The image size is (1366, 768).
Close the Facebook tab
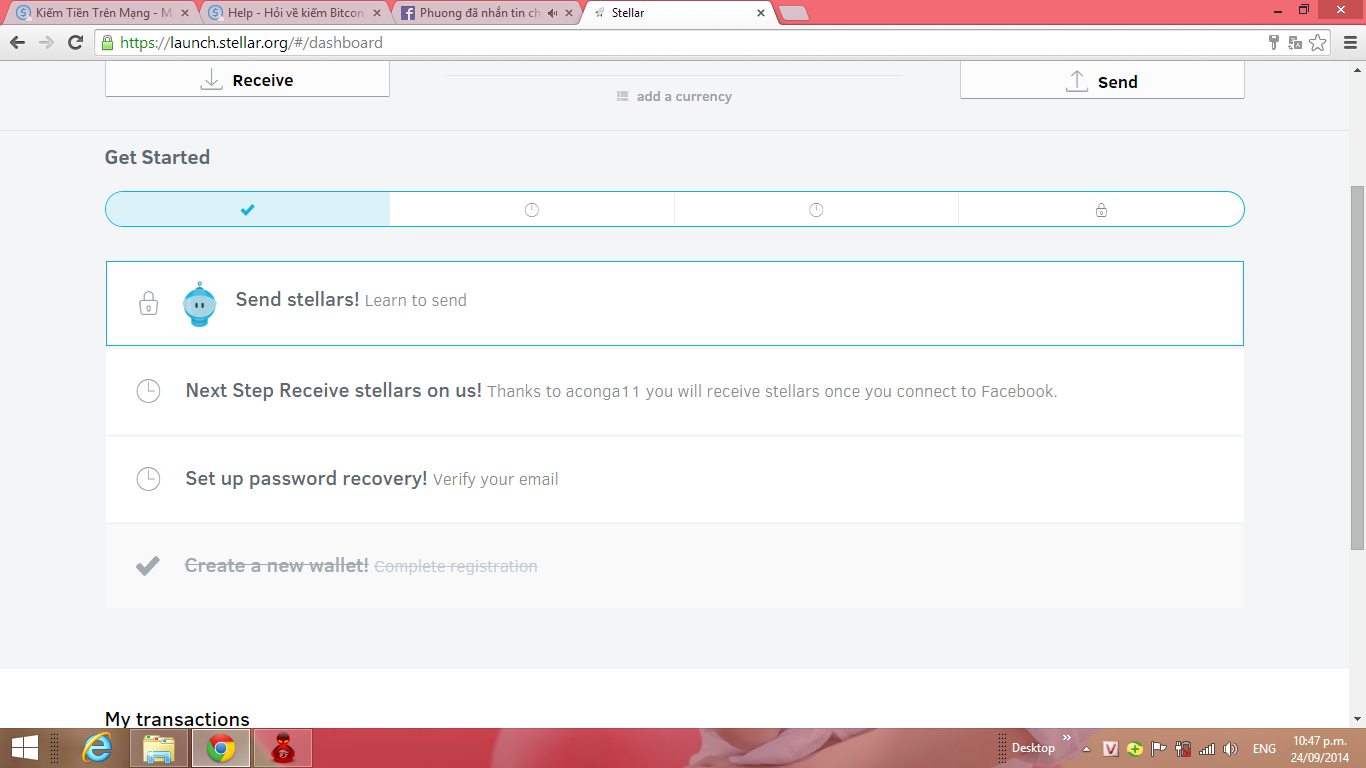click(569, 13)
